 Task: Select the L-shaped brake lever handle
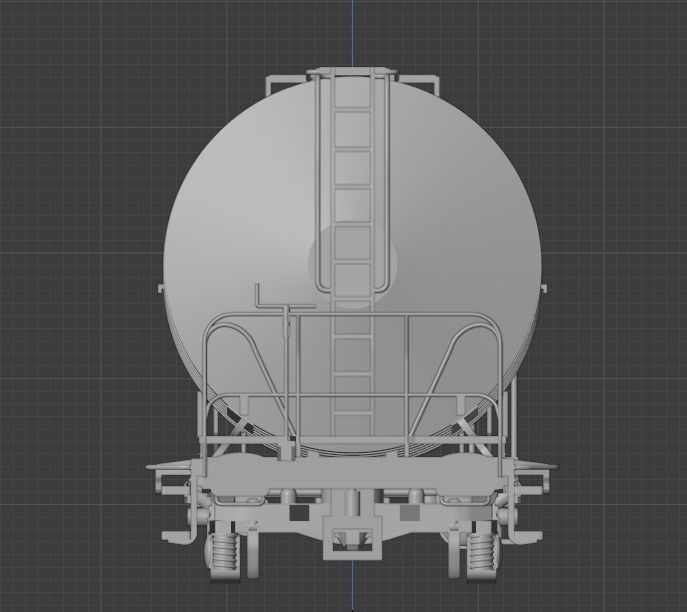[284, 298]
